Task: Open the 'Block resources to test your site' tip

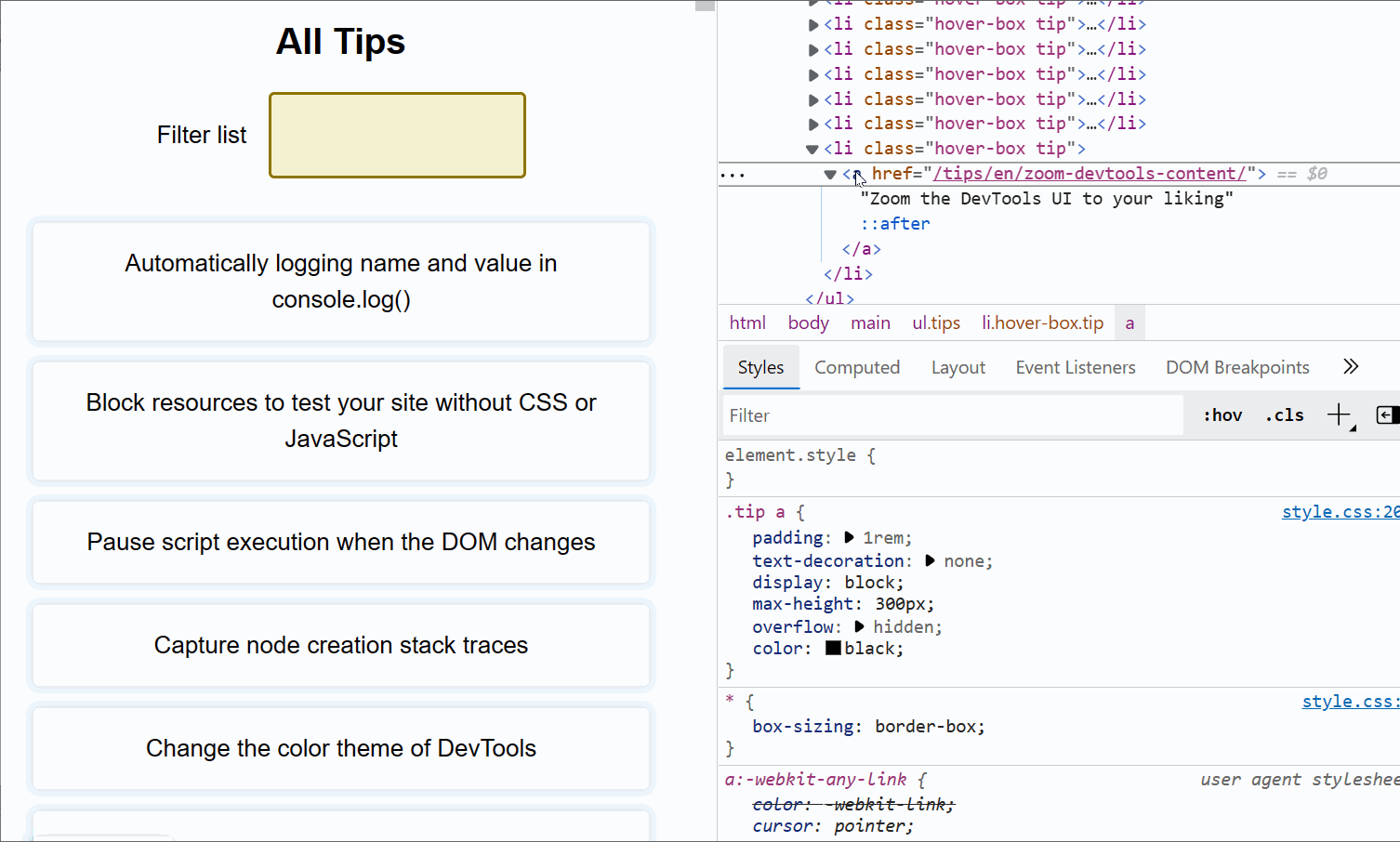Action: pos(341,421)
